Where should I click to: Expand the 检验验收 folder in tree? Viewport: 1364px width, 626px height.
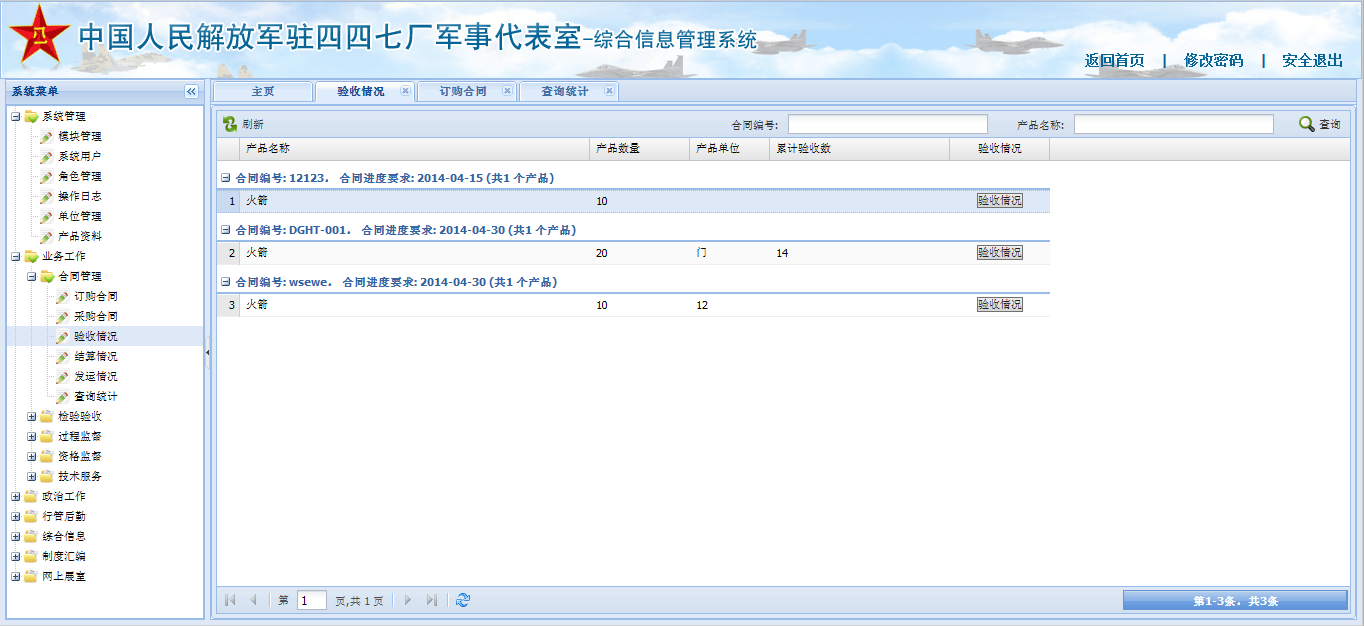click(x=32, y=416)
